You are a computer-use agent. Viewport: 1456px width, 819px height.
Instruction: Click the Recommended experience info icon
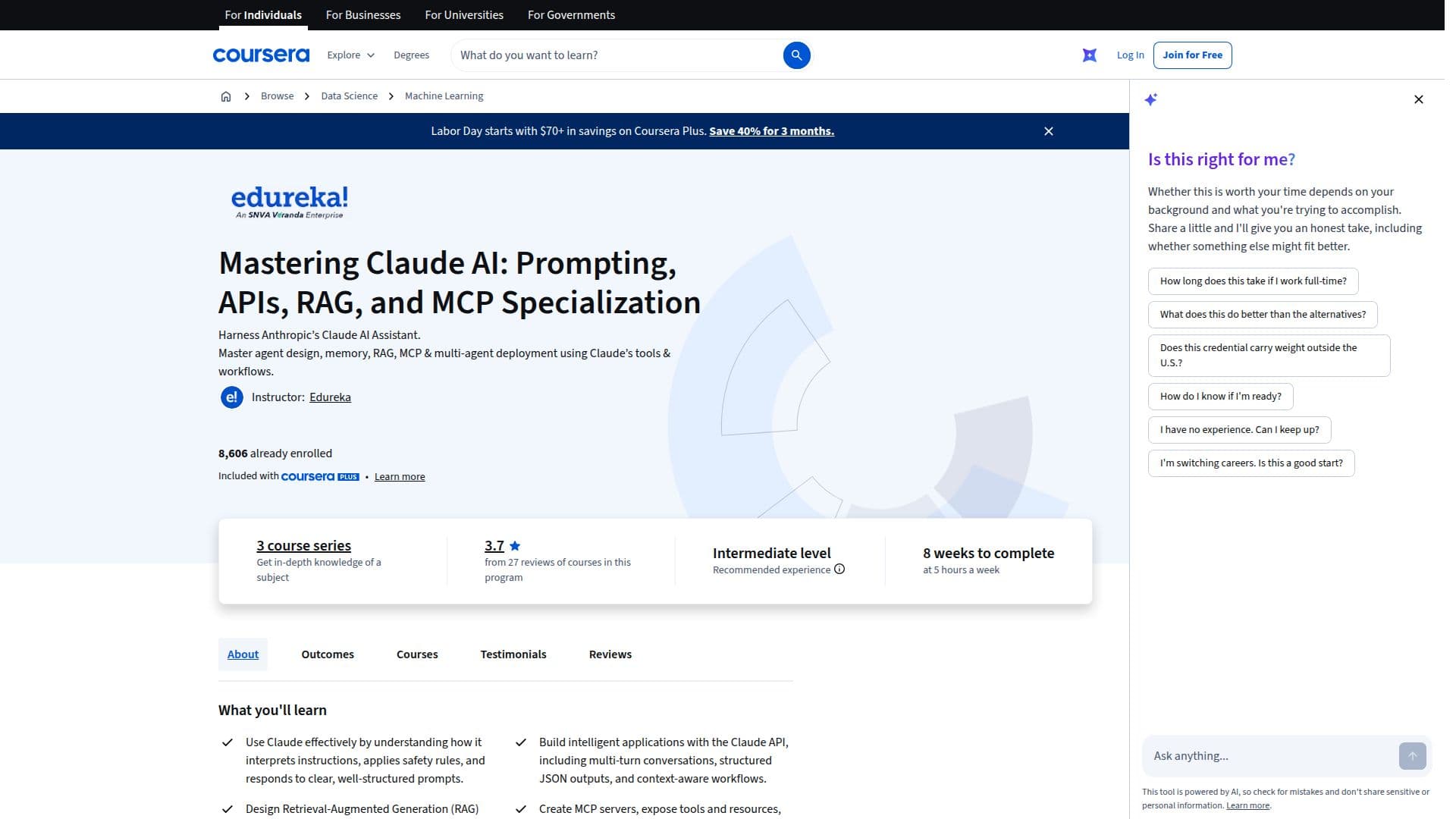(x=839, y=570)
